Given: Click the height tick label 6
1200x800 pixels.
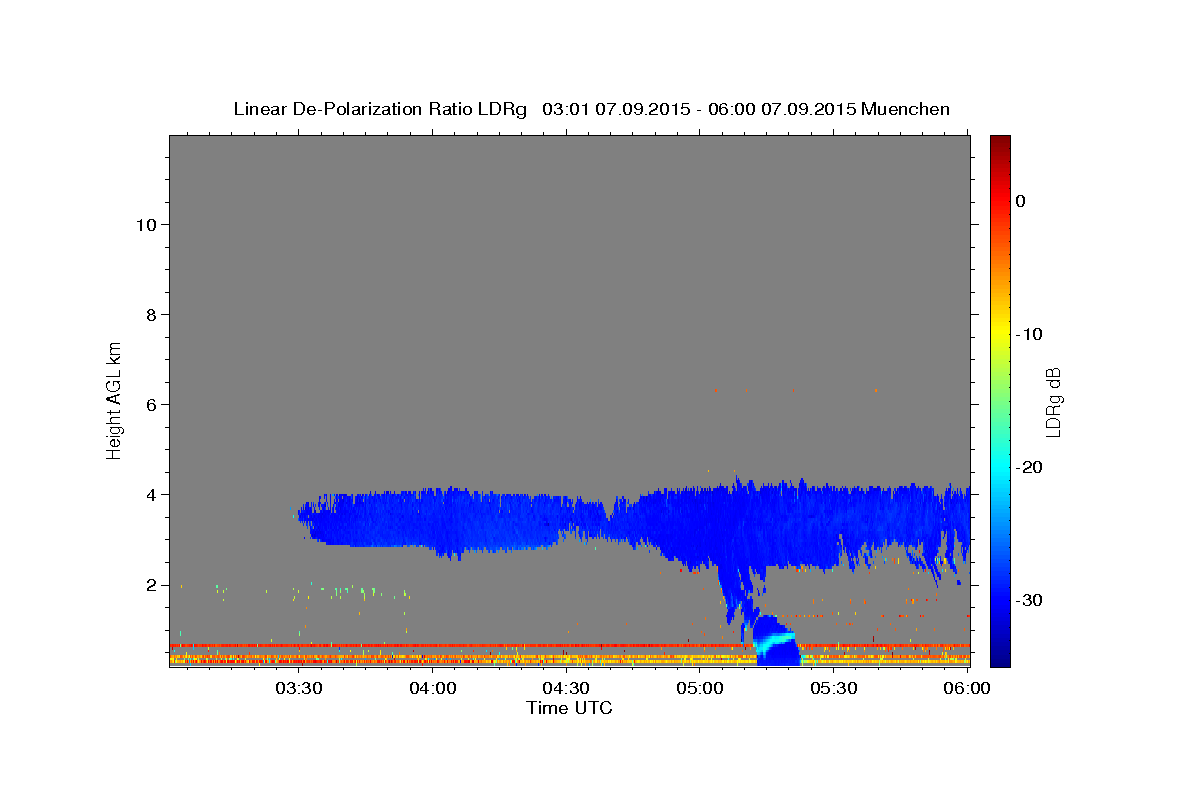Looking at the screenshot, I should [150, 404].
